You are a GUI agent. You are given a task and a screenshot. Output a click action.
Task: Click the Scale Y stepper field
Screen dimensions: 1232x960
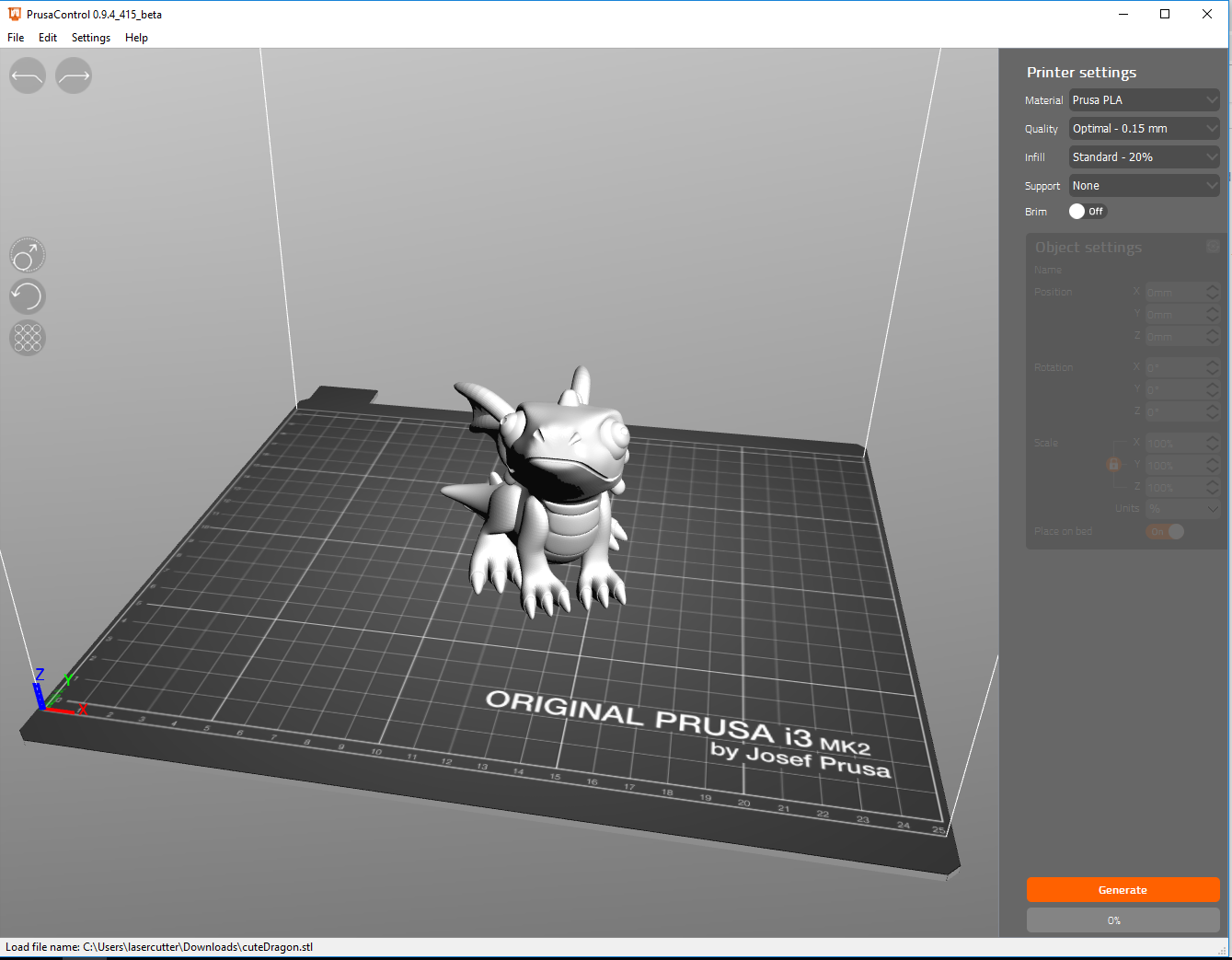(x=1182, y=466)
